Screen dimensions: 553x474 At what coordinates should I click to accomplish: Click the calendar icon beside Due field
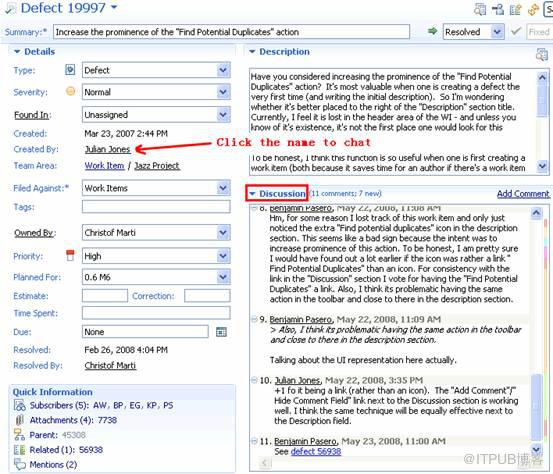tap(221, 332)
